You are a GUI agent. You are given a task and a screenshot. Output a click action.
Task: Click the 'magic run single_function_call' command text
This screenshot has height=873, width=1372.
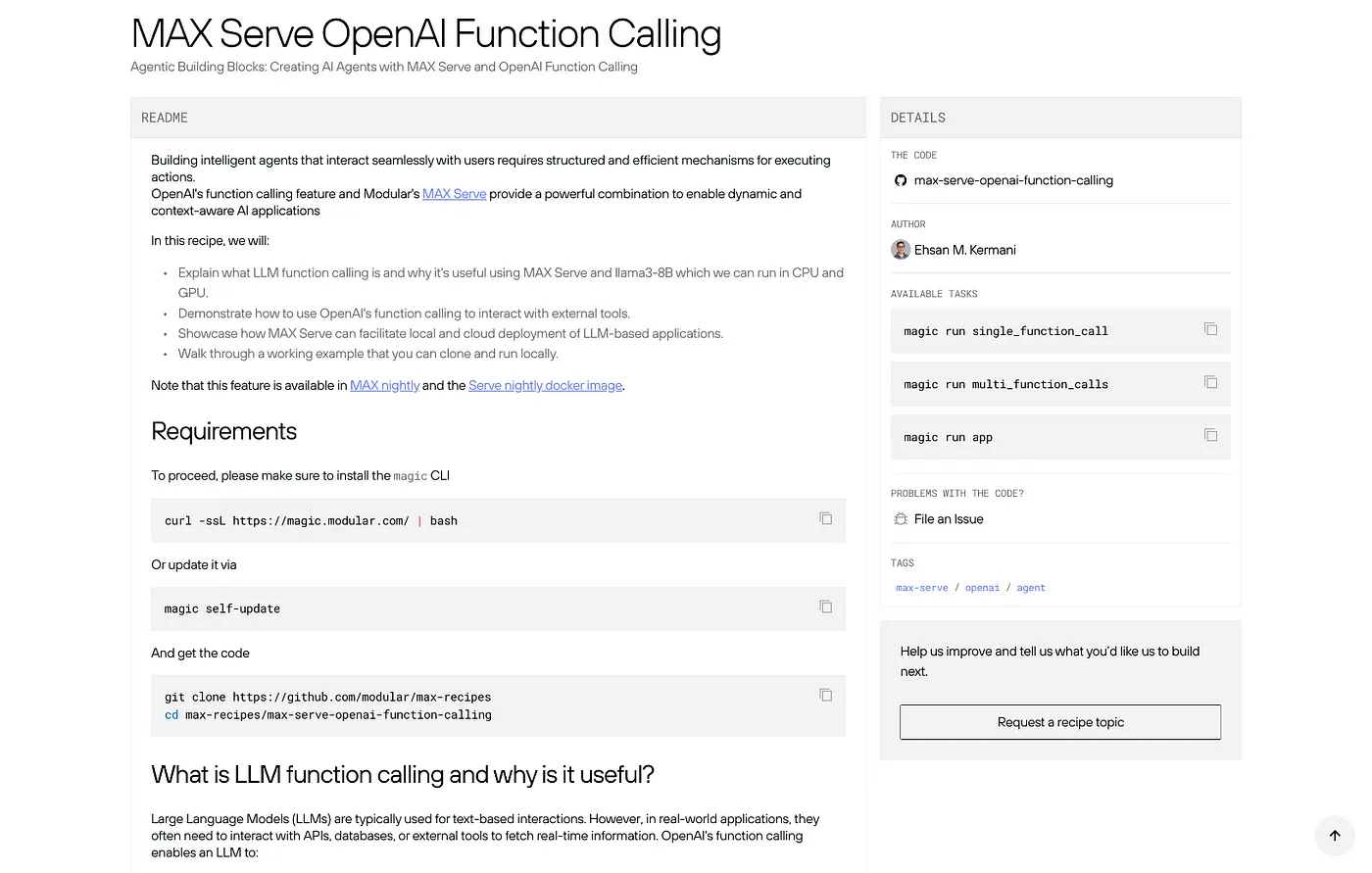[1005, 331]
